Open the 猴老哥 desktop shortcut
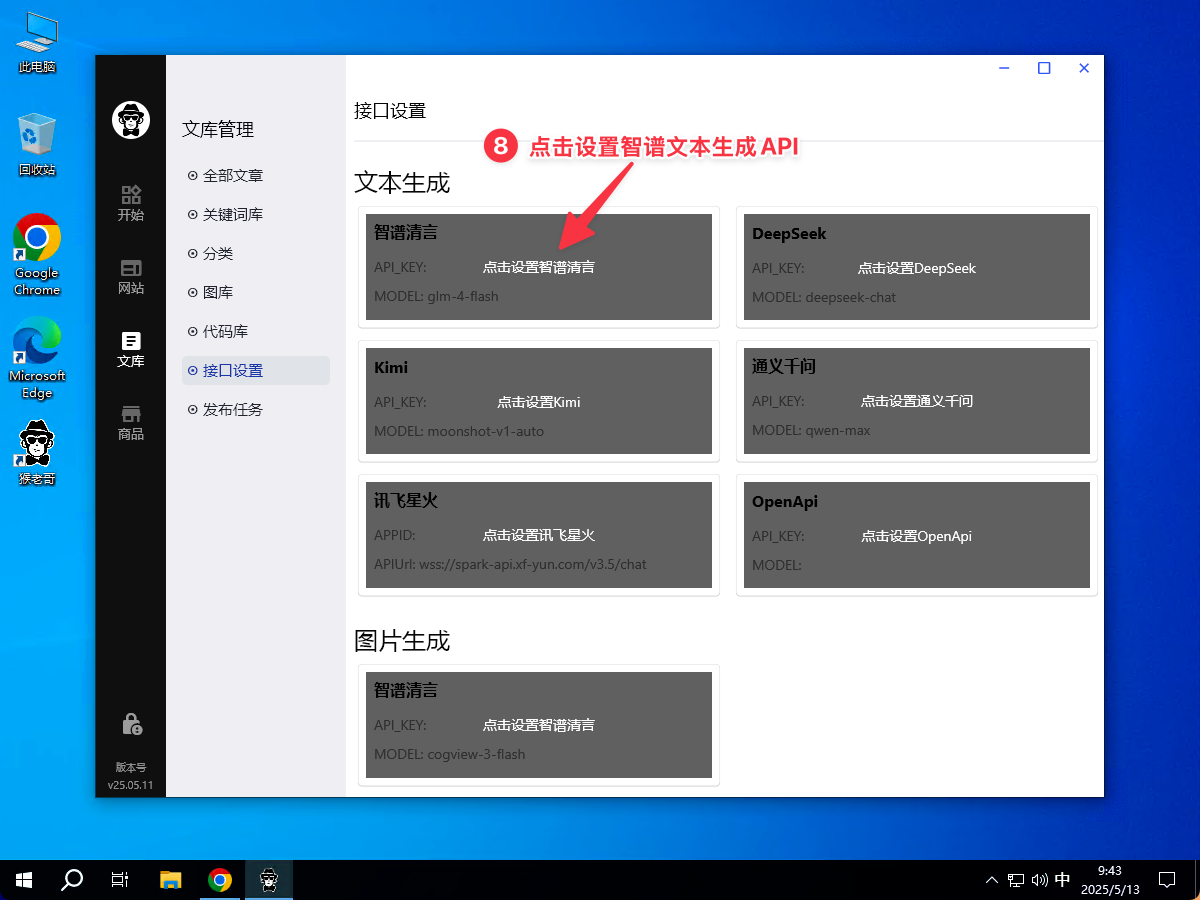 [x=37, y=453]
